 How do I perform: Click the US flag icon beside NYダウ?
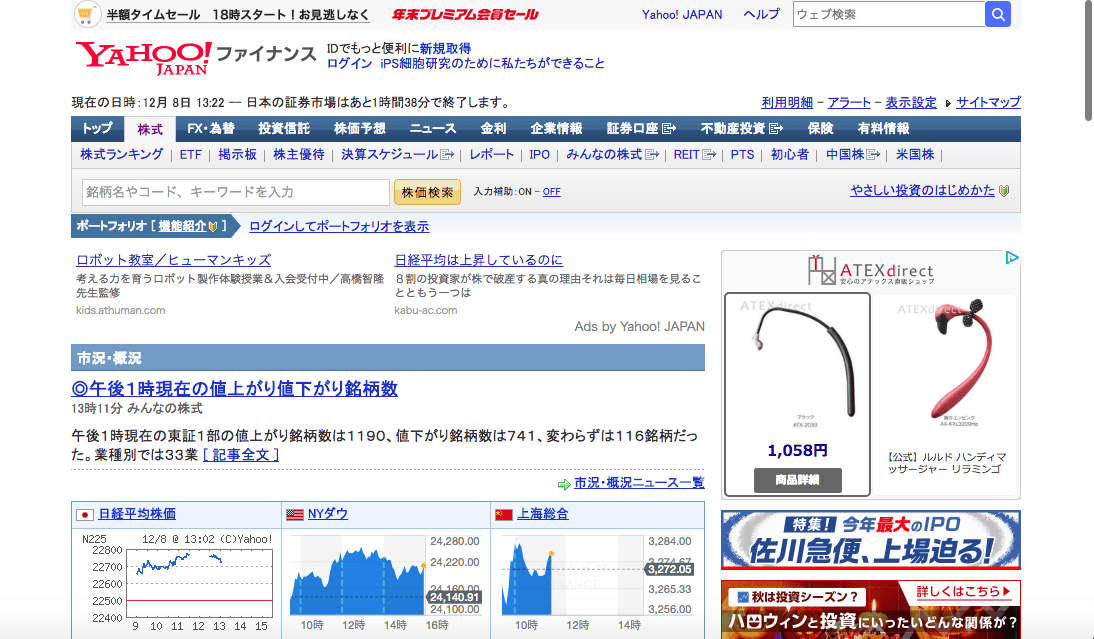click(x=295, y=514)
